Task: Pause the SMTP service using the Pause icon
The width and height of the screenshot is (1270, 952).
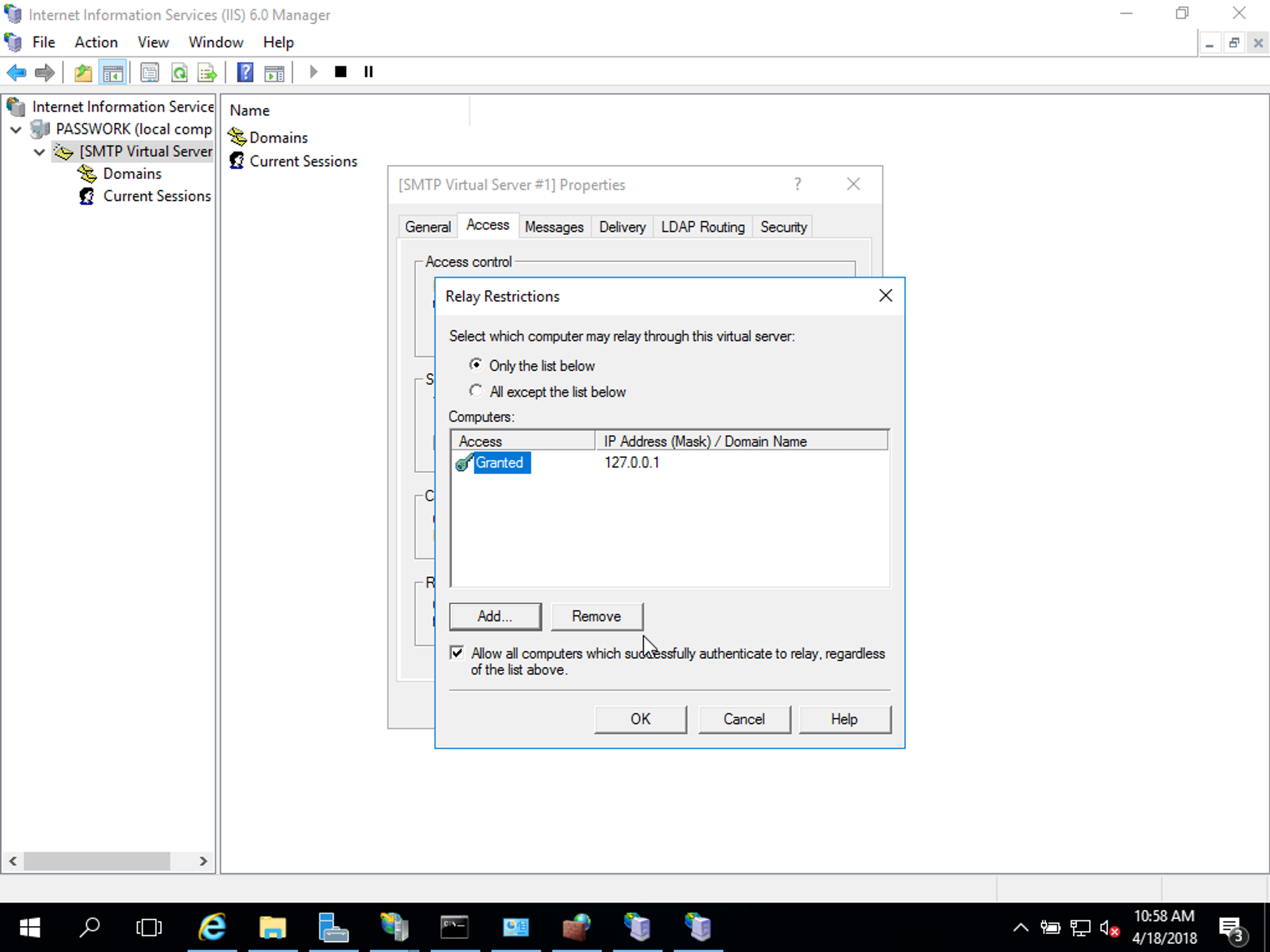Action: (368, 72)
